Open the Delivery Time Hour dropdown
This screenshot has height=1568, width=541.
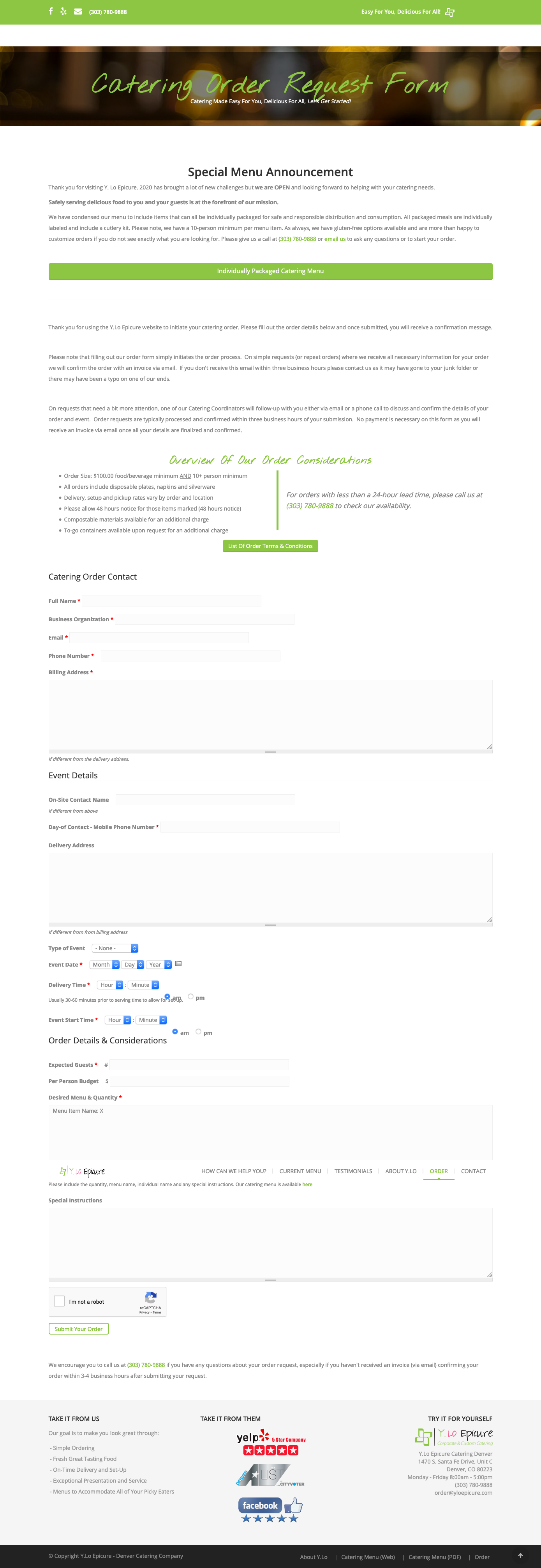click(x=110, y=985)
